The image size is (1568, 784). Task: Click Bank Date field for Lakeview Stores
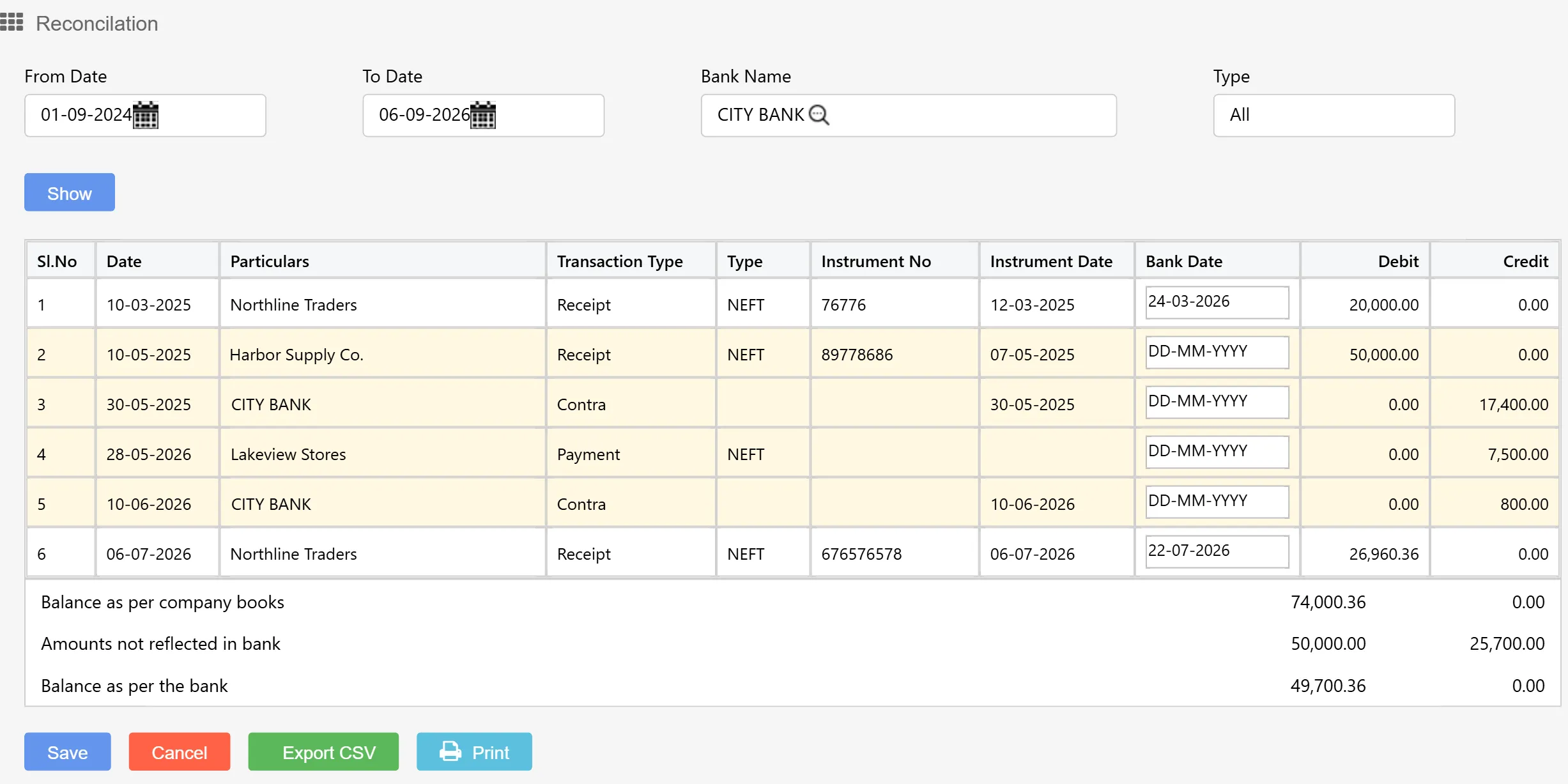tap(1217, 452)
